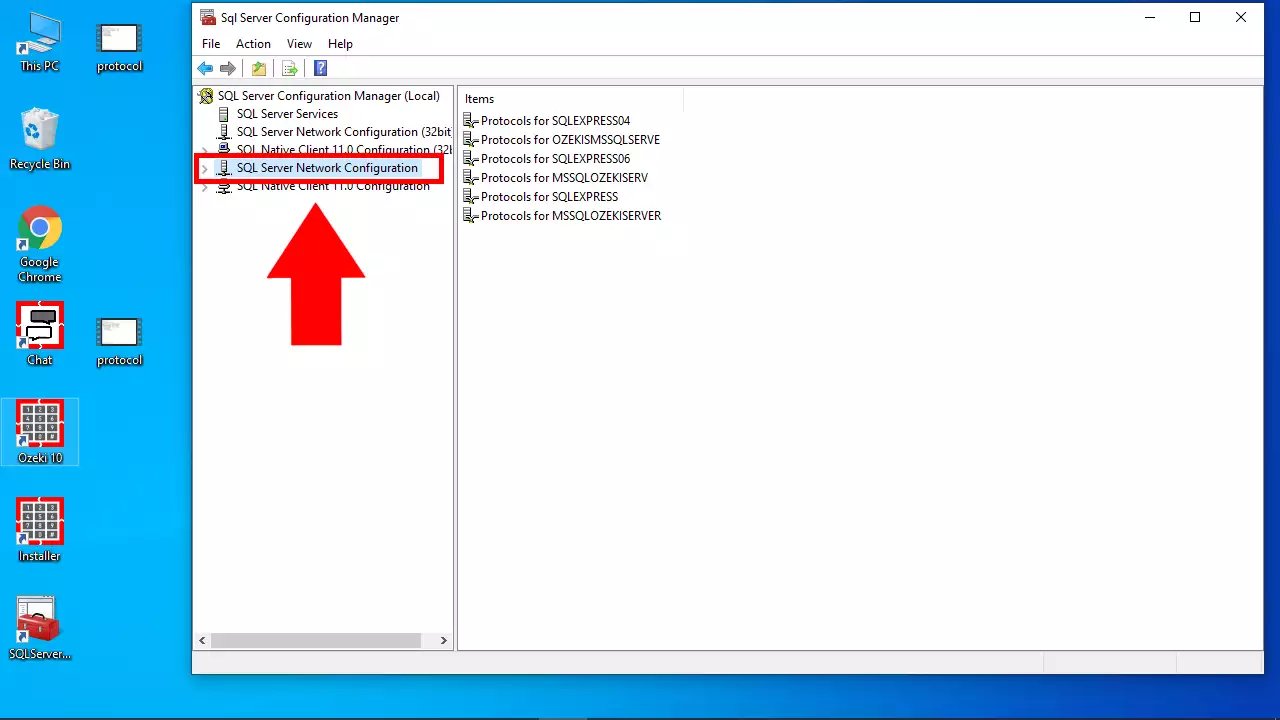Open the Action menu
Image resolution: width=1280 pixels, height=720 pixels.
click(253, 44)
